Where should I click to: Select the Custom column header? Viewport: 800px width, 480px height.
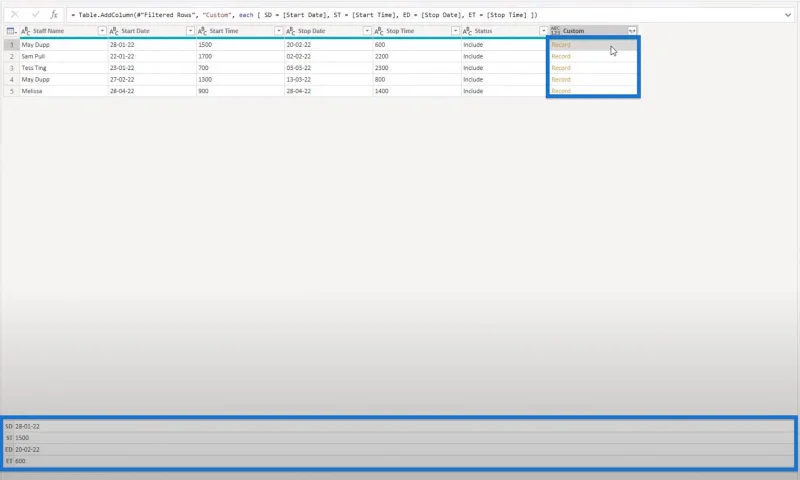pos(593,31)
